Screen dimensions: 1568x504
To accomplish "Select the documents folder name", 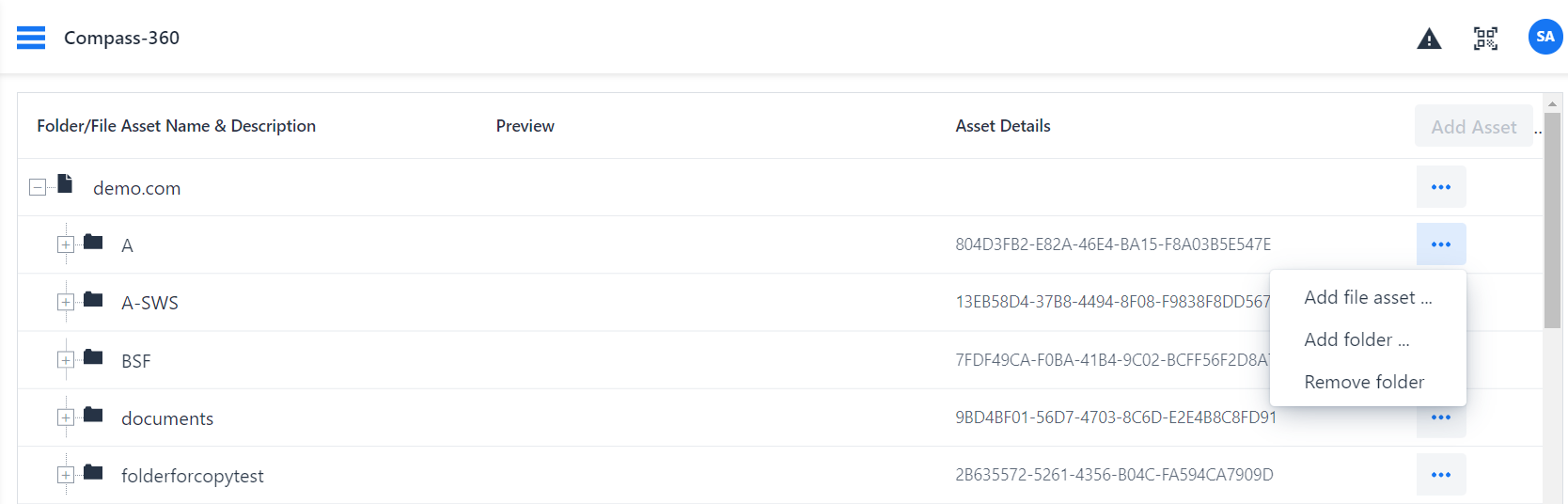I will click(x=167, y=418).
